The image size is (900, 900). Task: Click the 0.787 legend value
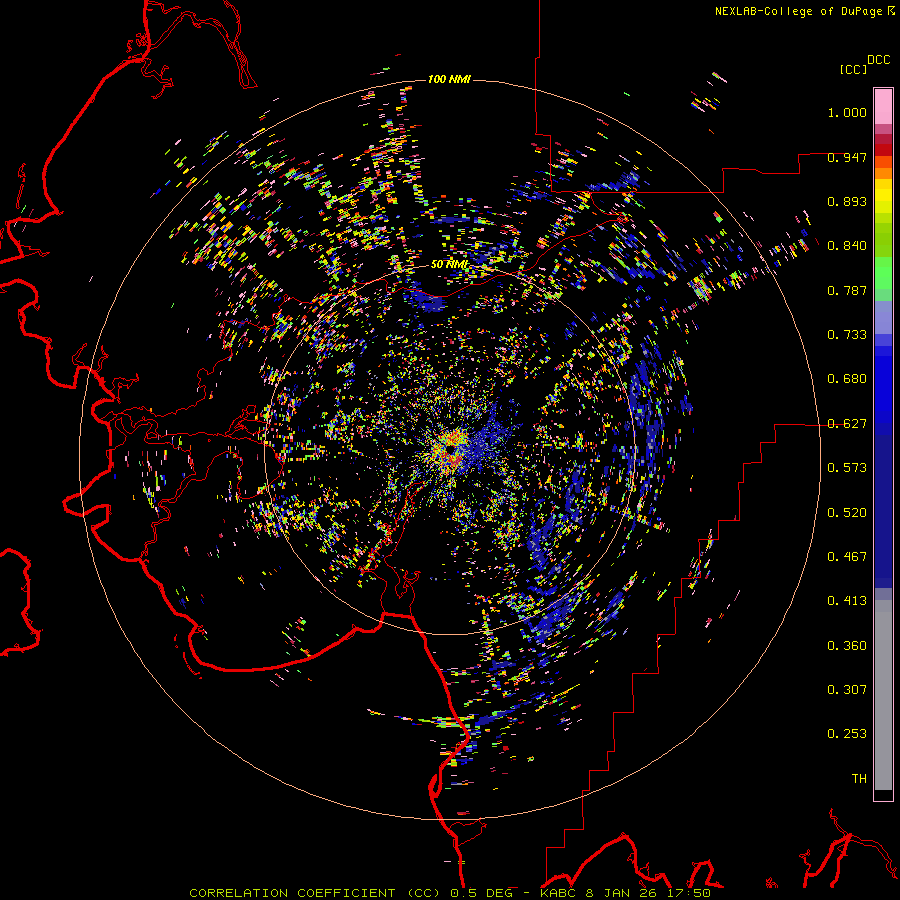[847, 290]
